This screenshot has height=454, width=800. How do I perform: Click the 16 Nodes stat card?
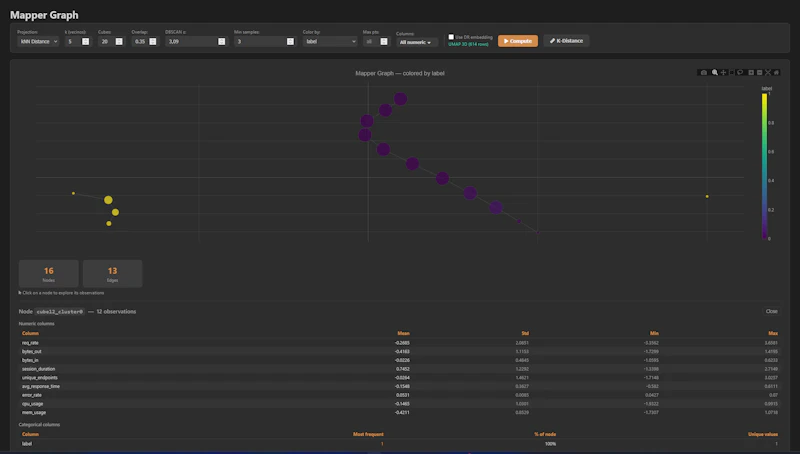coord(48,273)
